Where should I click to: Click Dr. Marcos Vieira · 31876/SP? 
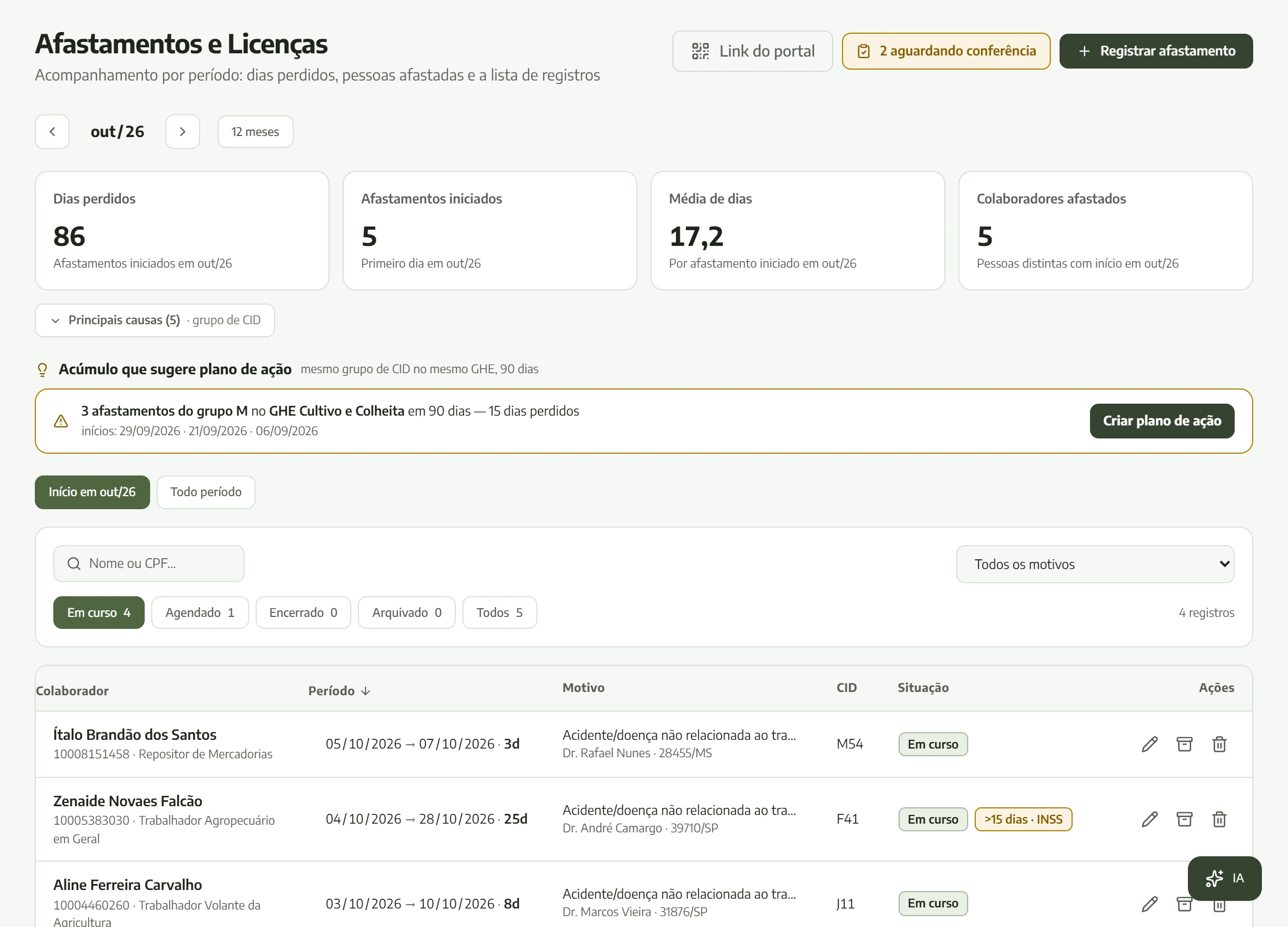coord(635,912)
